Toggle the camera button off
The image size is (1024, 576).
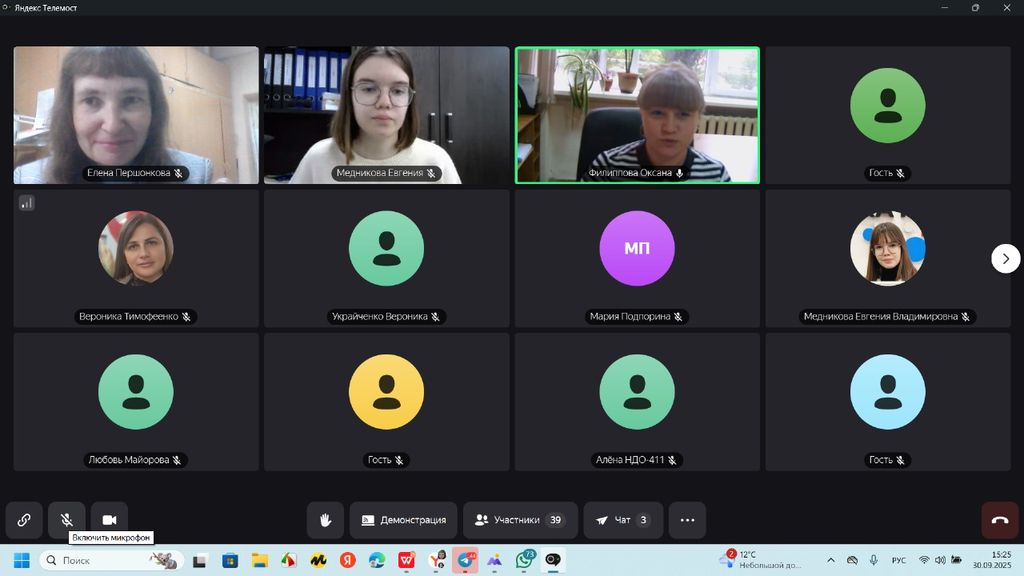(110, 520)
